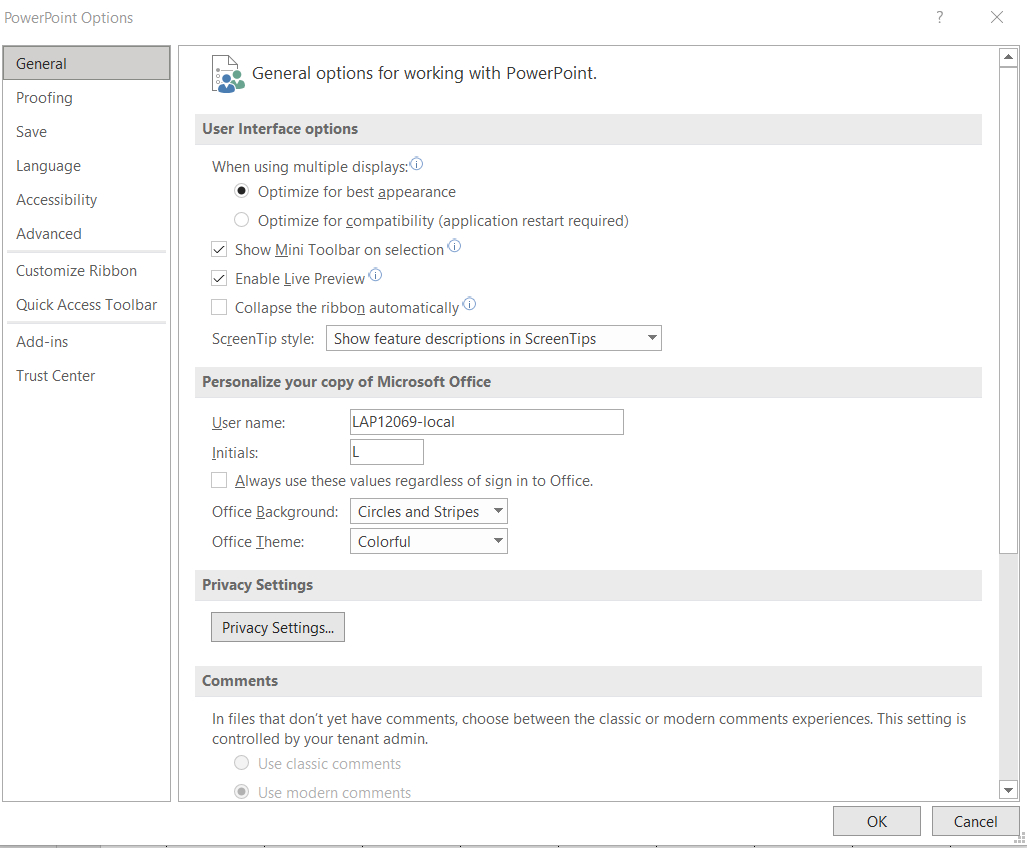Viewport: 1027px width, 848px height.
Task: Check Always use these values regardless of sign in
Action: (219, 481)
